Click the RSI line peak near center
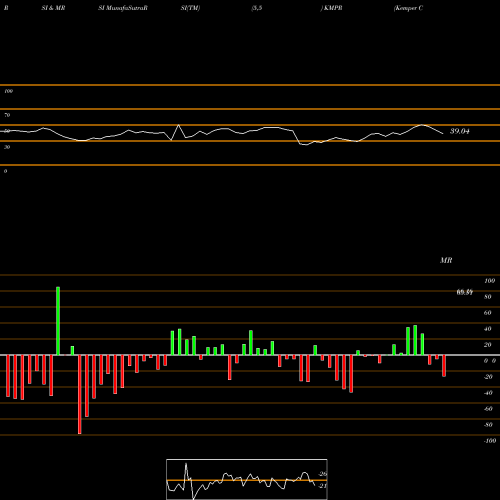Screen dimensions: 500x500 179,125
